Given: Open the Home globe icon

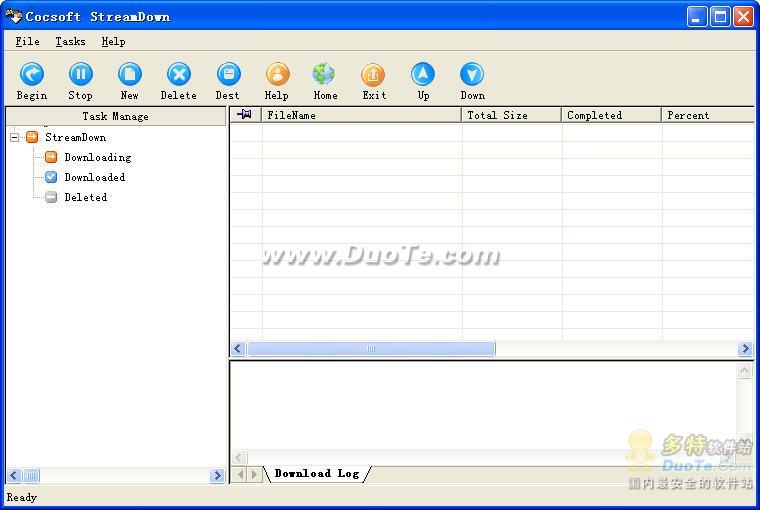Looking at the screenshot, I should click(x=324, y=74).
